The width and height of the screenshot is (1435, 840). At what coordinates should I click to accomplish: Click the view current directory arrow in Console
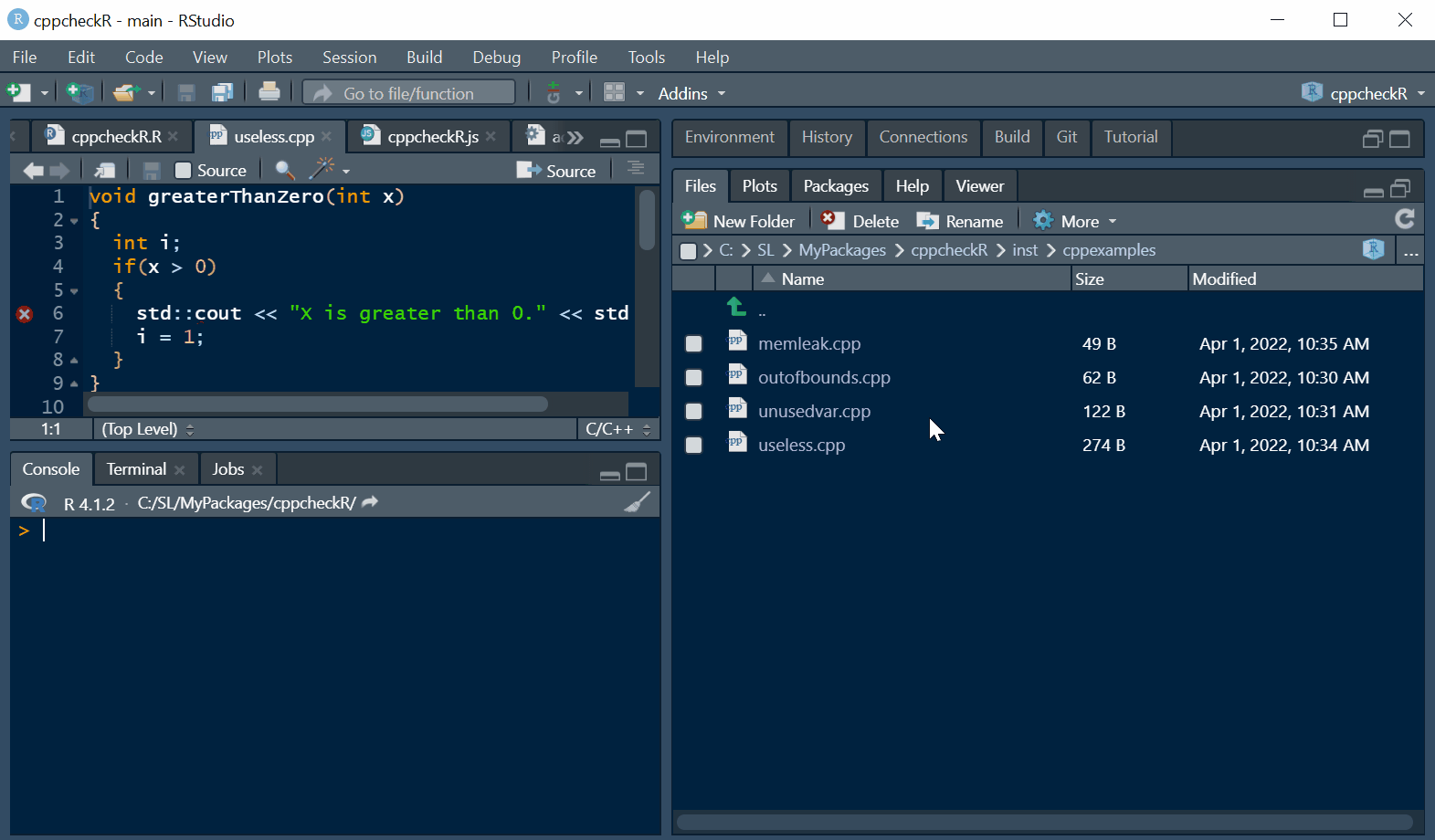click(370, 501)
